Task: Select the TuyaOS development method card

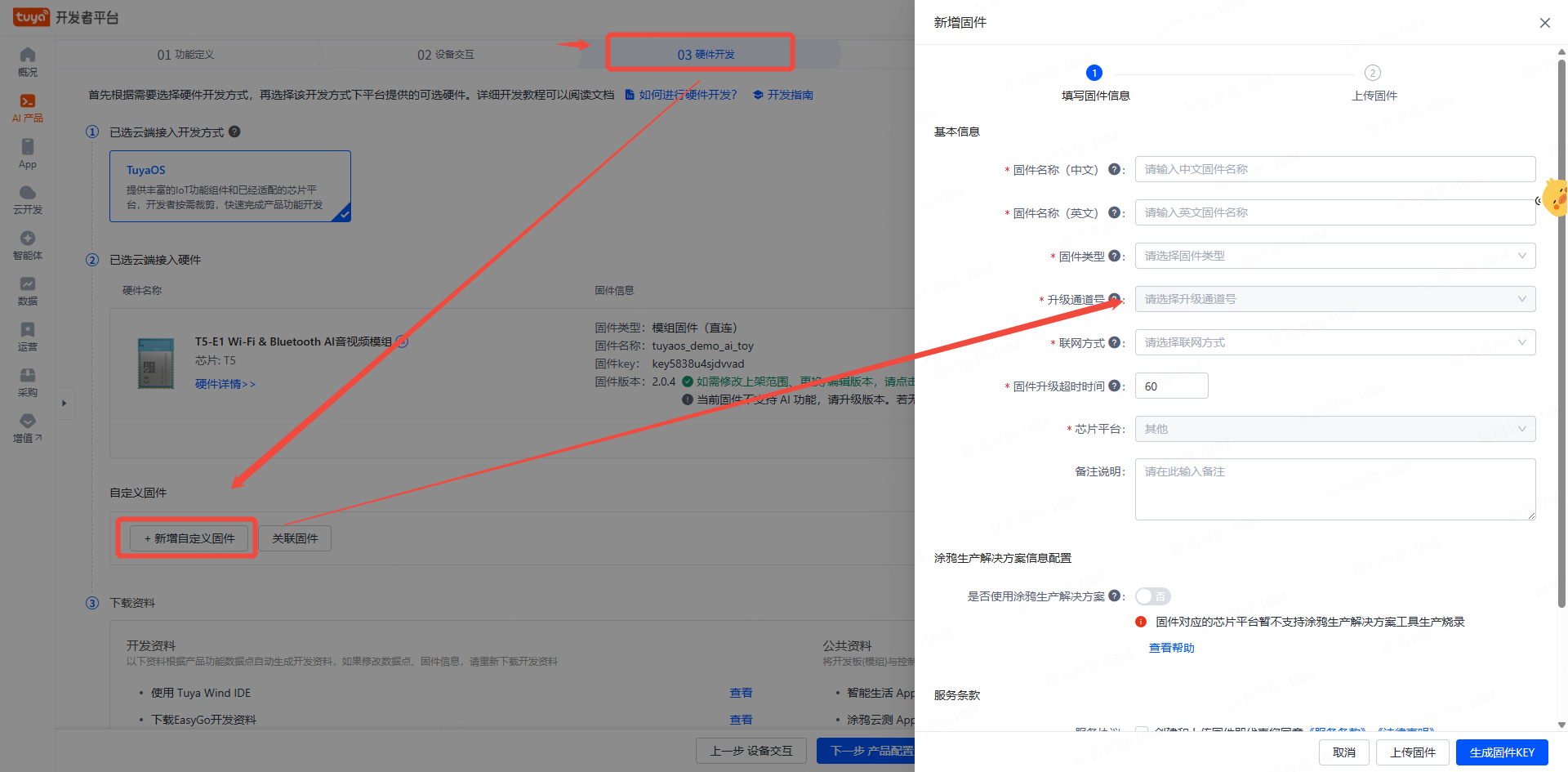Action: click(230, 186)
